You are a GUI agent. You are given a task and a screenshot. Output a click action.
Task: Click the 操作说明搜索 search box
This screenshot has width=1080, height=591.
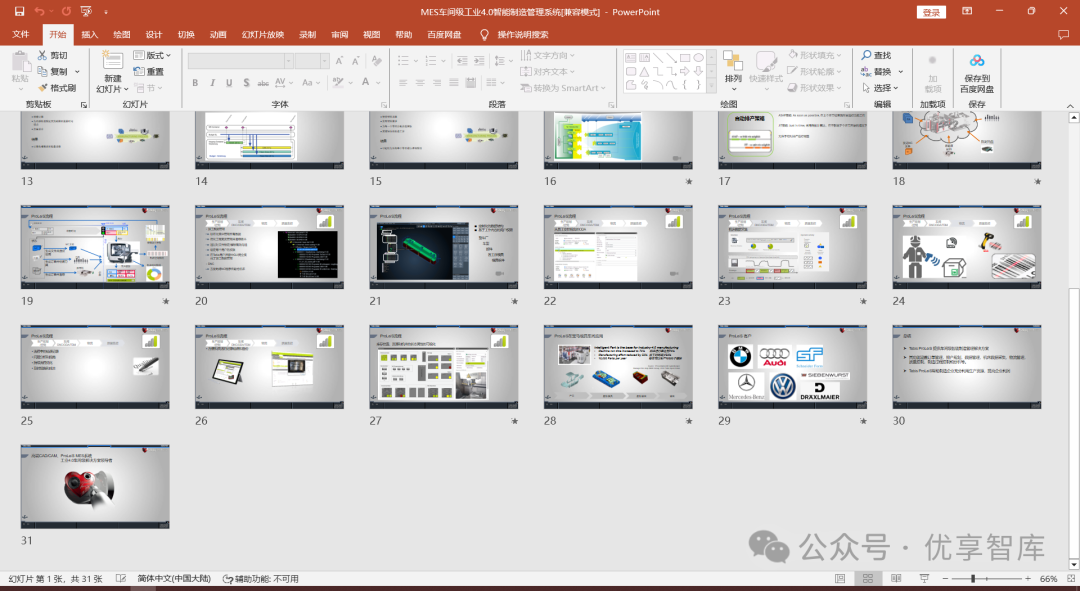pyautogui.click(x=523, y=34)
